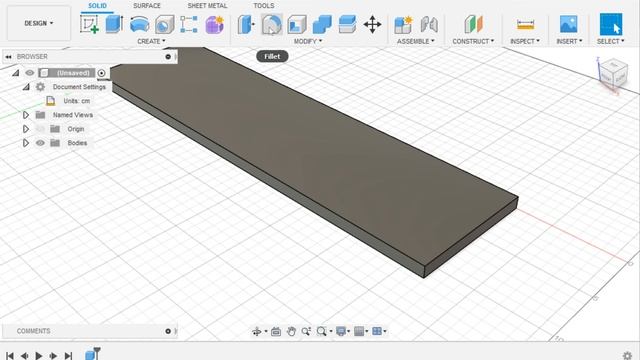The image size is (640, 360).
Task: Open the Insert dropdown menu
Action: click(569, 41)
